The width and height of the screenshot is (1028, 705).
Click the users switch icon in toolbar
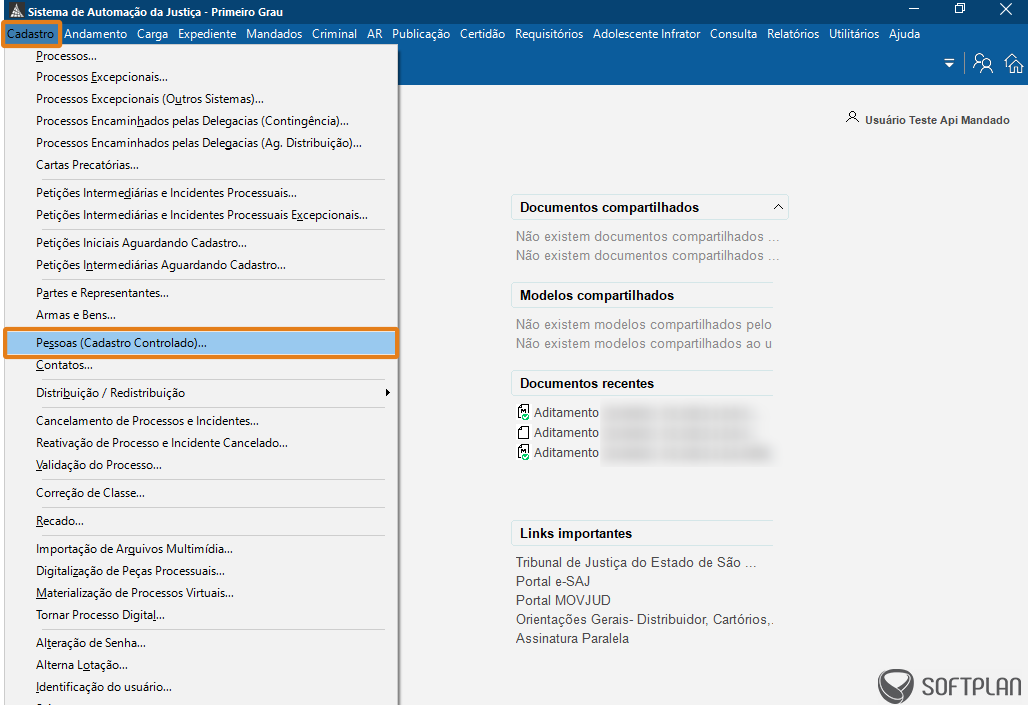982,63
